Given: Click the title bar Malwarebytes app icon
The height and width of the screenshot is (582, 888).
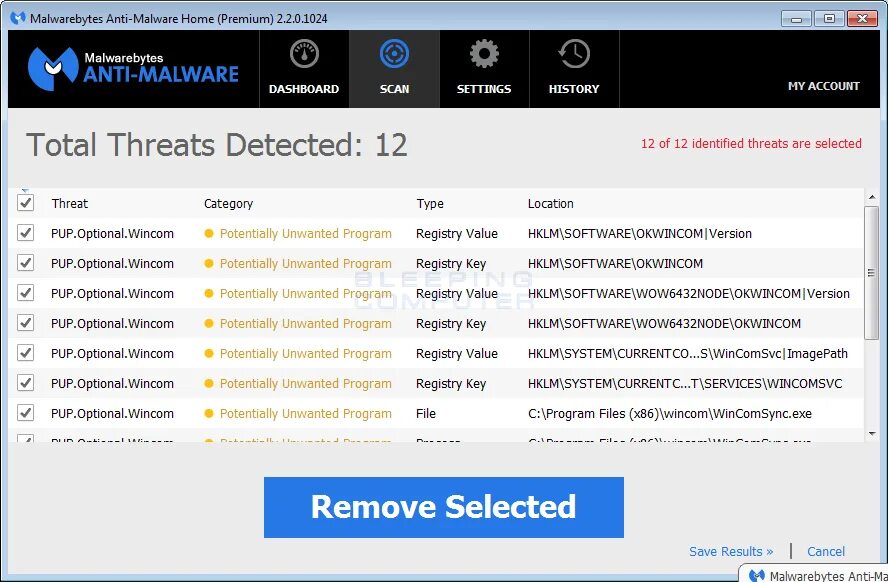Looking at the screenshot, I should pyautogui.click(x=18, y=18).
